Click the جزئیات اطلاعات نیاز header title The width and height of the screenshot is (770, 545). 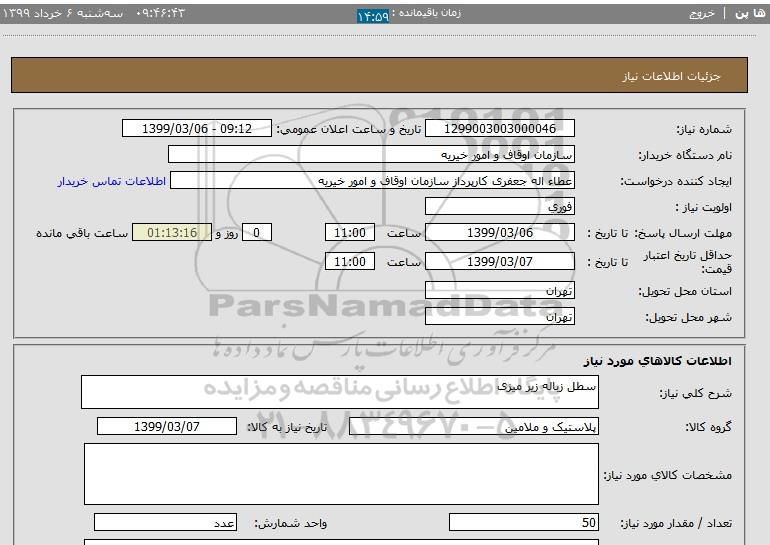point(671,77)
